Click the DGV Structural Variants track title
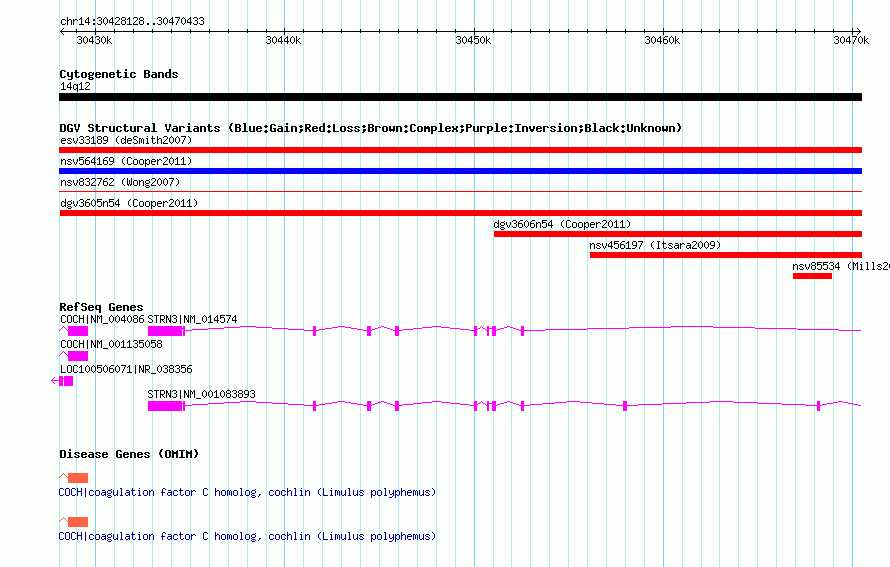Viewport: 890px width, 567px height. pos(370,128)
